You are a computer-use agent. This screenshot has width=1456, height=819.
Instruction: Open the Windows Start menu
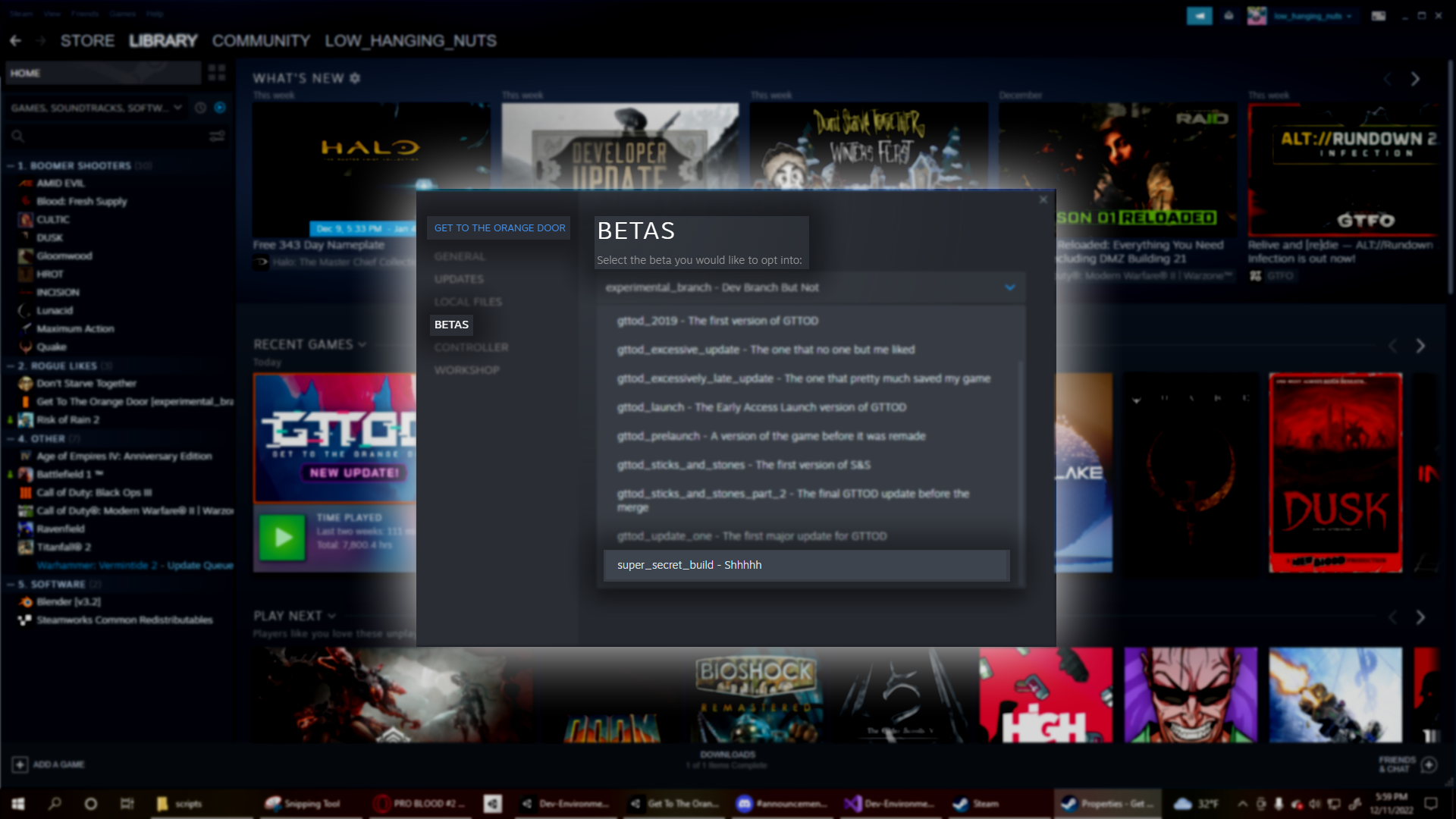point(18,804)
